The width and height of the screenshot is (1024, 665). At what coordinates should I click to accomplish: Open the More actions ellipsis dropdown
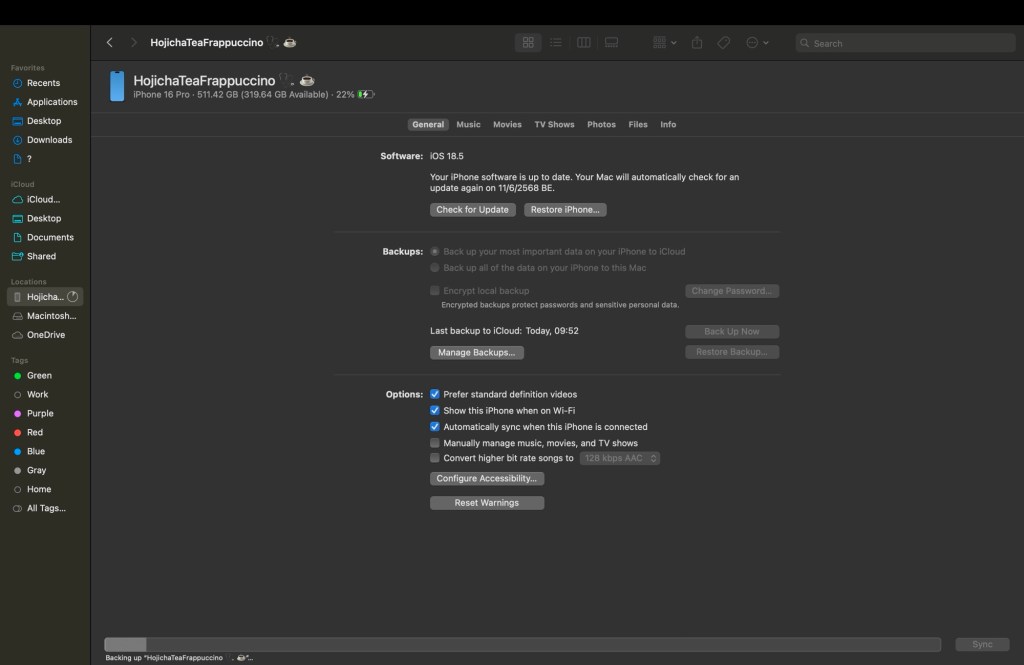pyautogui.click(x=757, y=43)
